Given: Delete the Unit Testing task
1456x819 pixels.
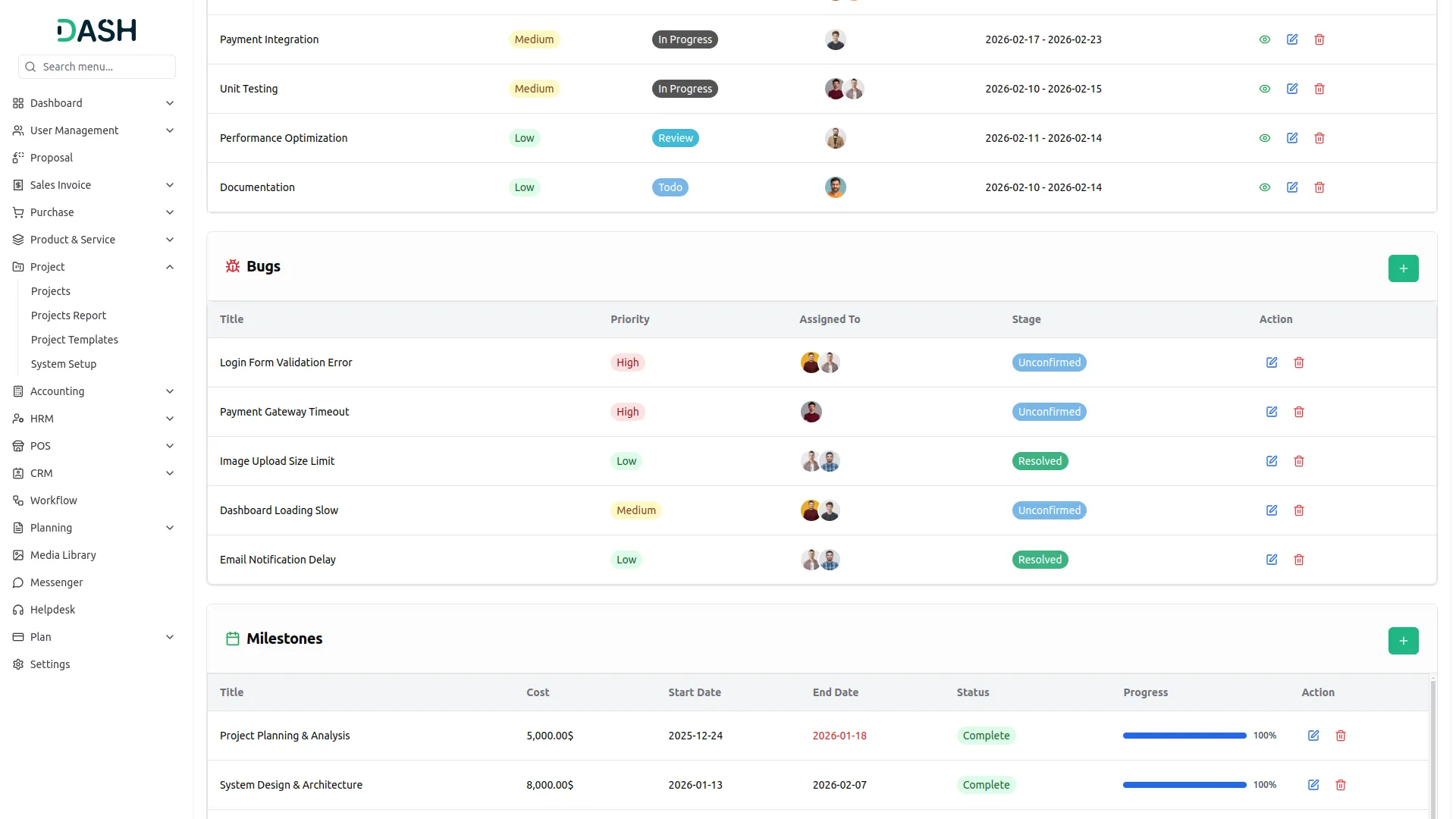Looking at the screenshot, I should tap(1319, 89).
